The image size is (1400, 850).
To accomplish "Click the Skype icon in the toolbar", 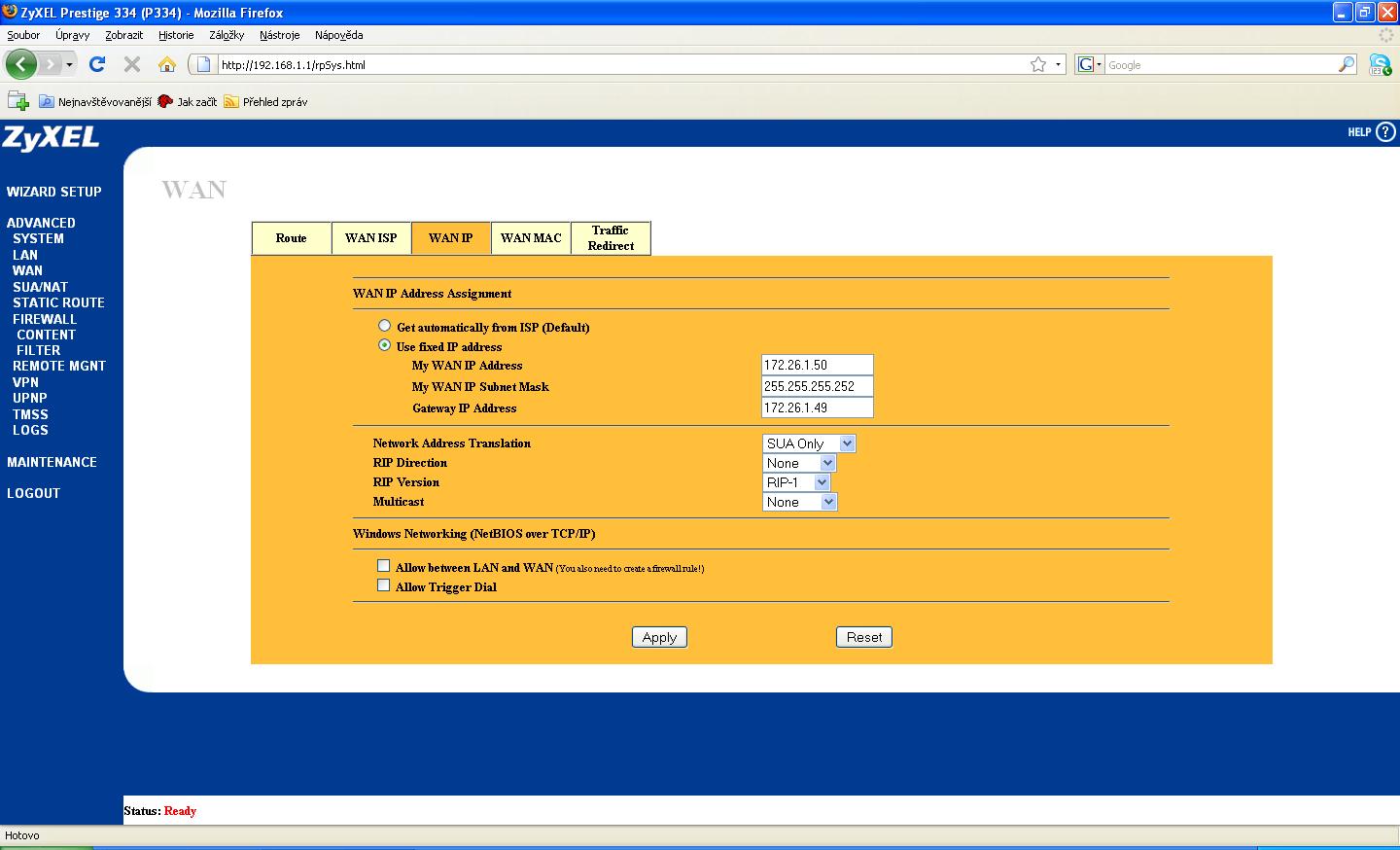I will click(1380, 65).
